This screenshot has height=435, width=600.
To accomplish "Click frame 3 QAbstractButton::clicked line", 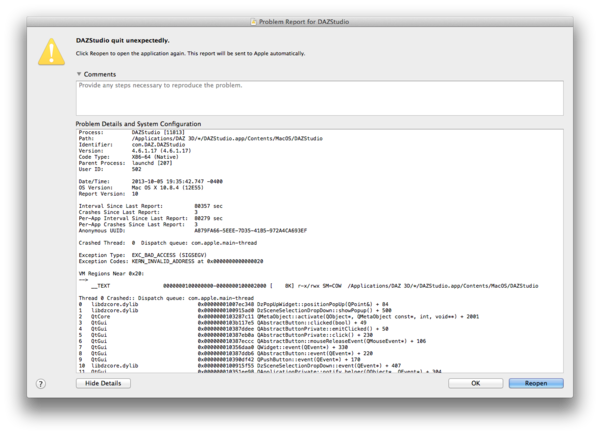I will (222, 323).
